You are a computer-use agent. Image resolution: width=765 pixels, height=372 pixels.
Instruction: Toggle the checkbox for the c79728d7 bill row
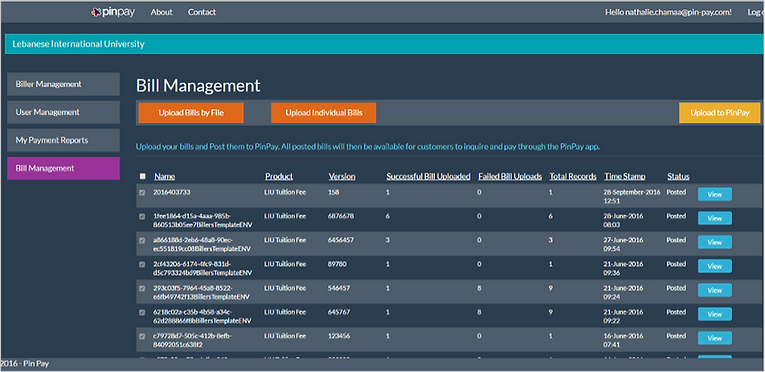(x=142, y=336)
